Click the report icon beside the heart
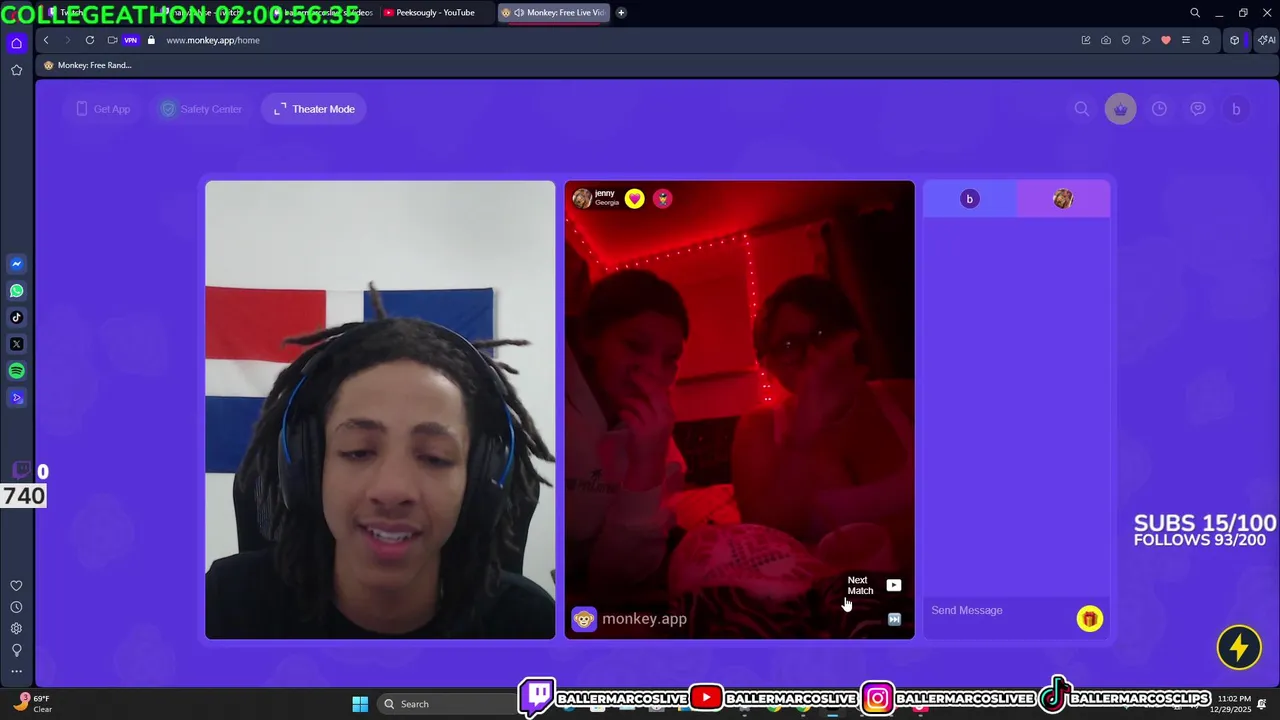The width and height of the screenshot is (1280, 720). (x=662, y=199)
